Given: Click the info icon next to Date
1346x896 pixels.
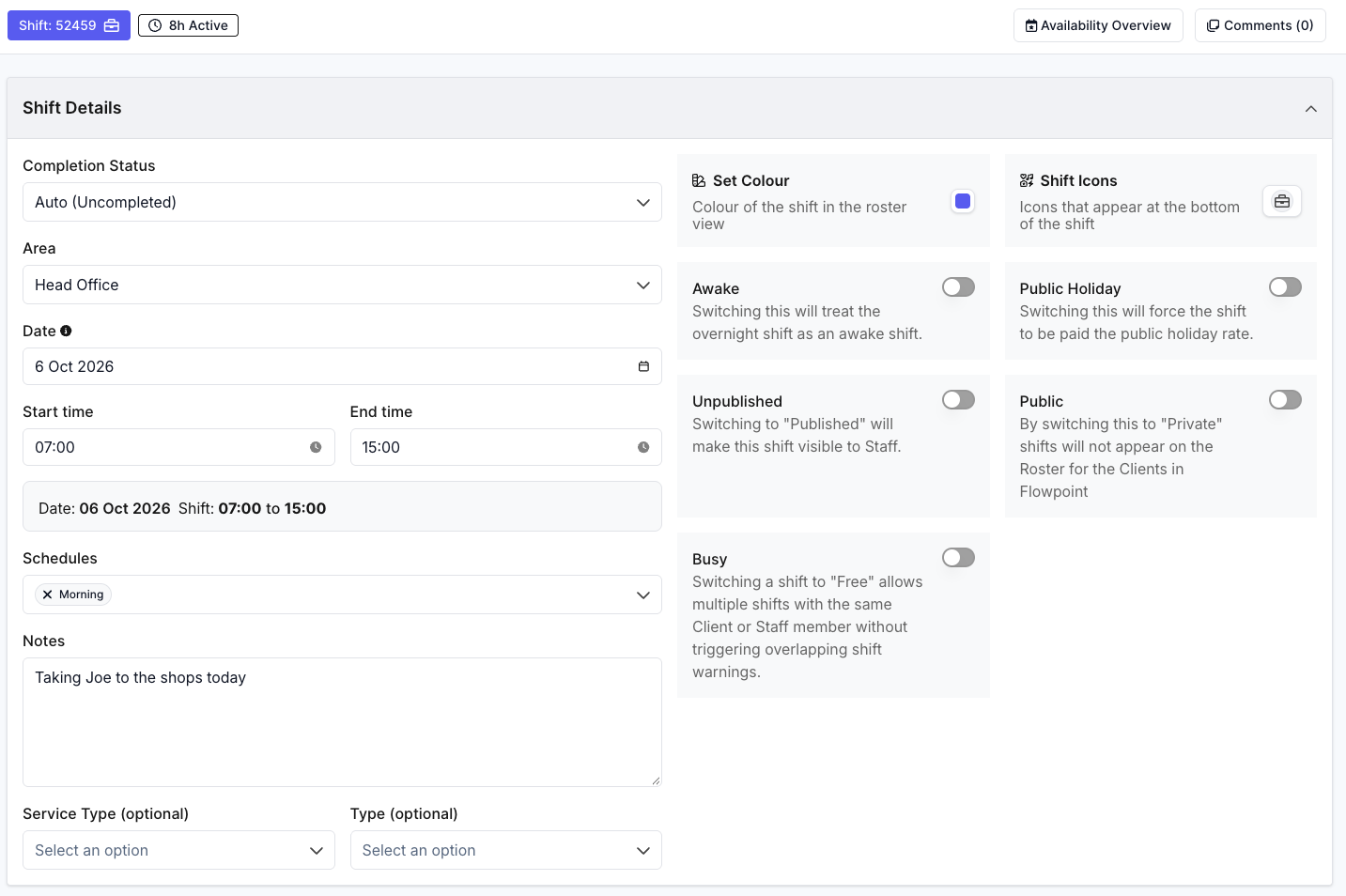Looking at the screenshot, I should (x=66, y=331).
